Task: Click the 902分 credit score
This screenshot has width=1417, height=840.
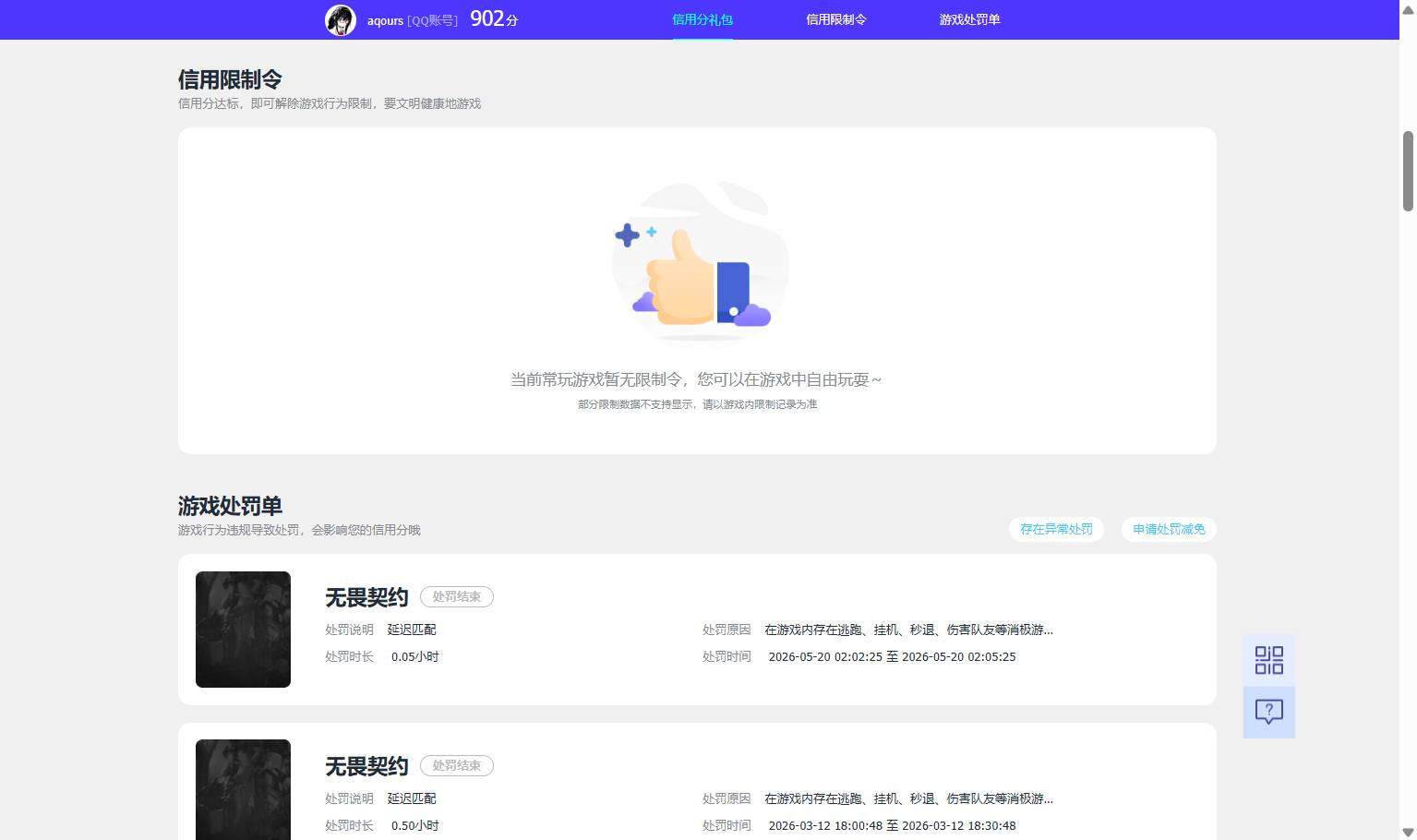Action: click(494, 18)
